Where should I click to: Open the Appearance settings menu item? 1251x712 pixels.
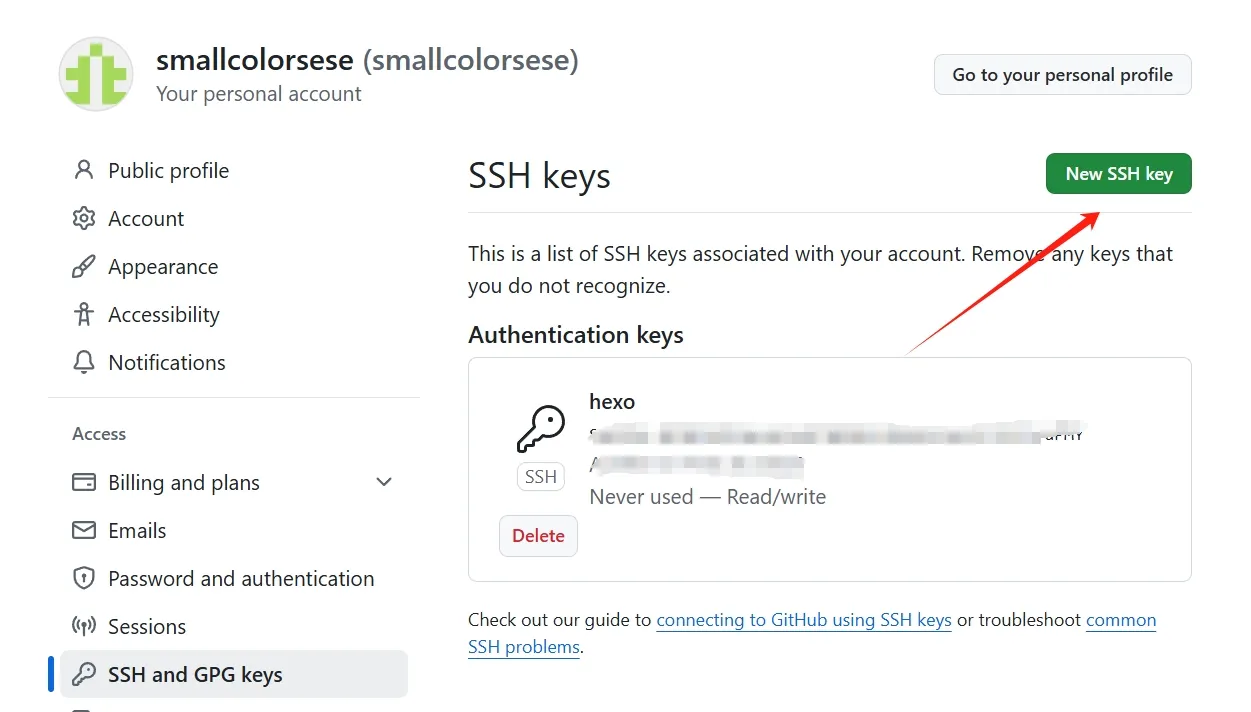(234, 266)
